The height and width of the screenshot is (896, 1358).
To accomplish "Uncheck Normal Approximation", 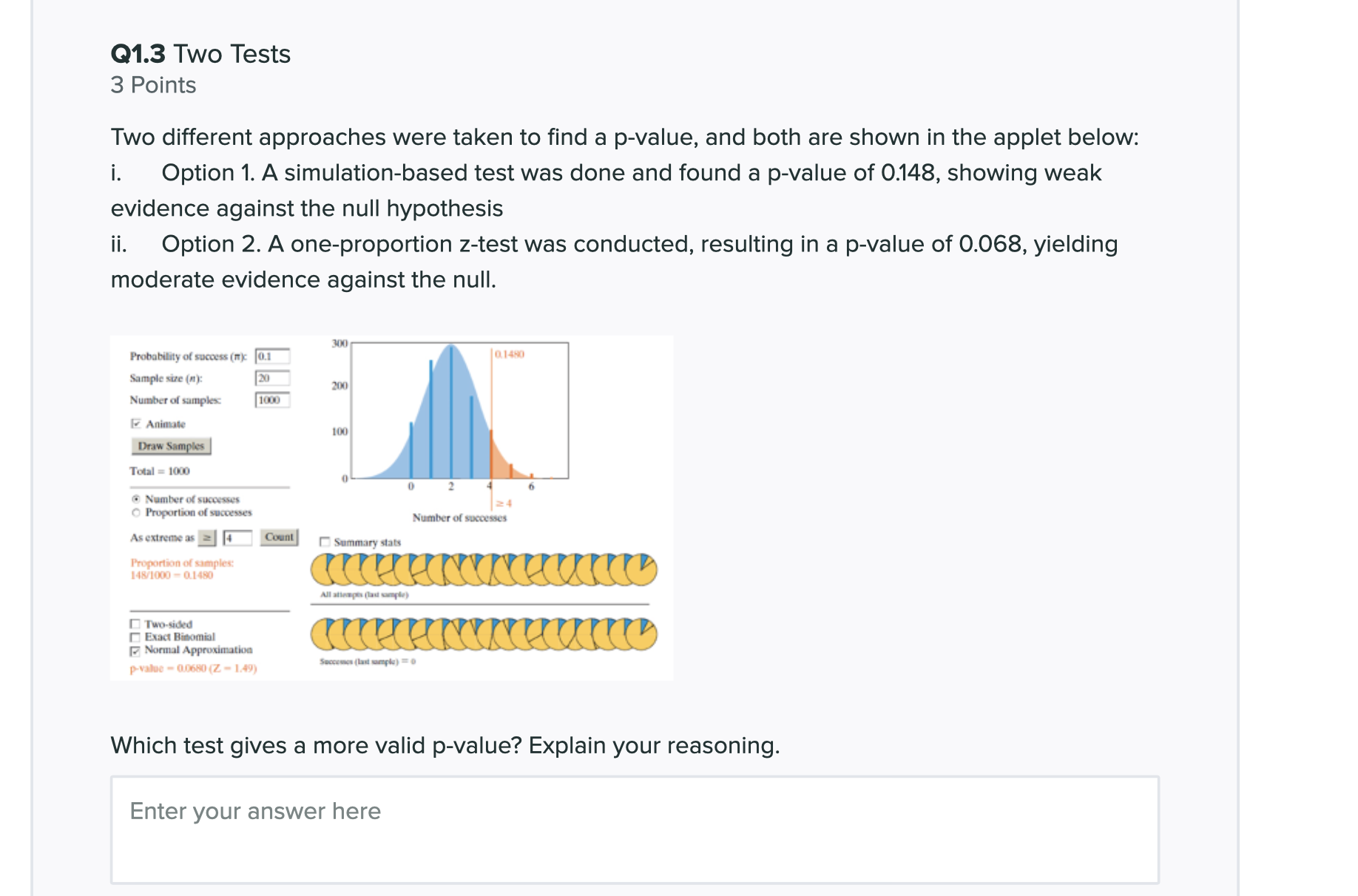I will click(134, 650).
